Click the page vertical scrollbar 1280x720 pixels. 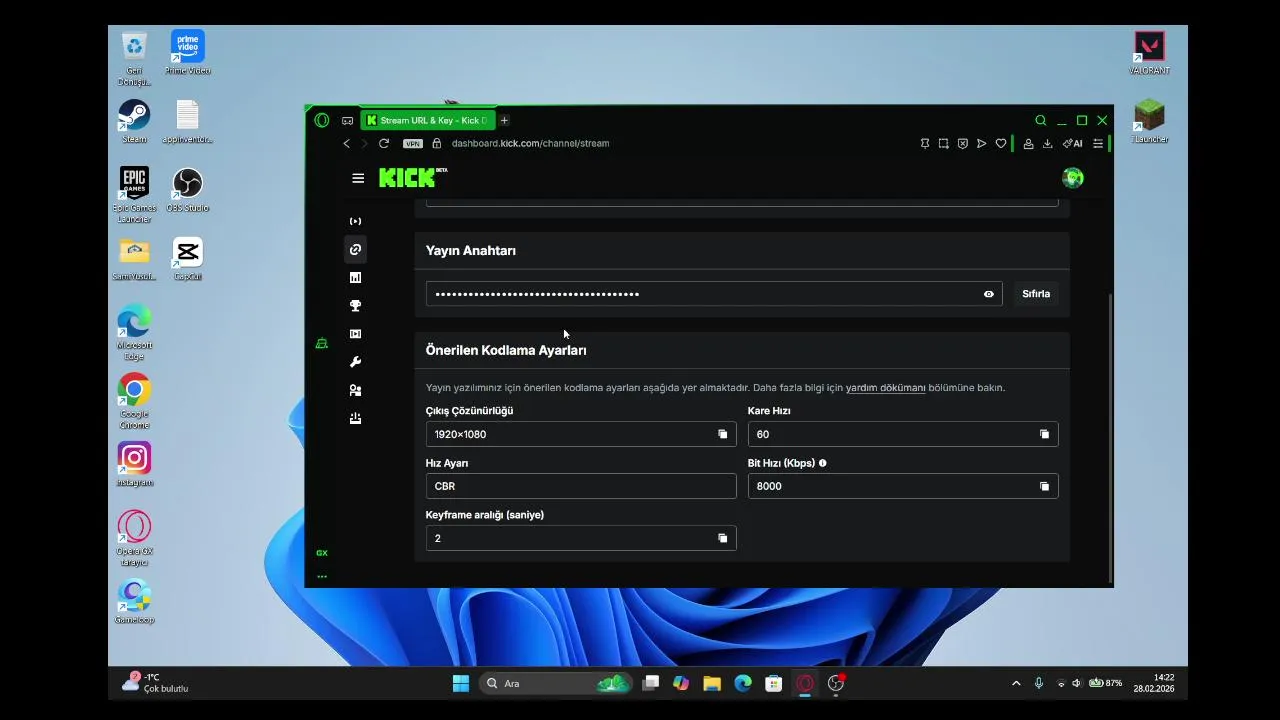[x=1110, y=437]
